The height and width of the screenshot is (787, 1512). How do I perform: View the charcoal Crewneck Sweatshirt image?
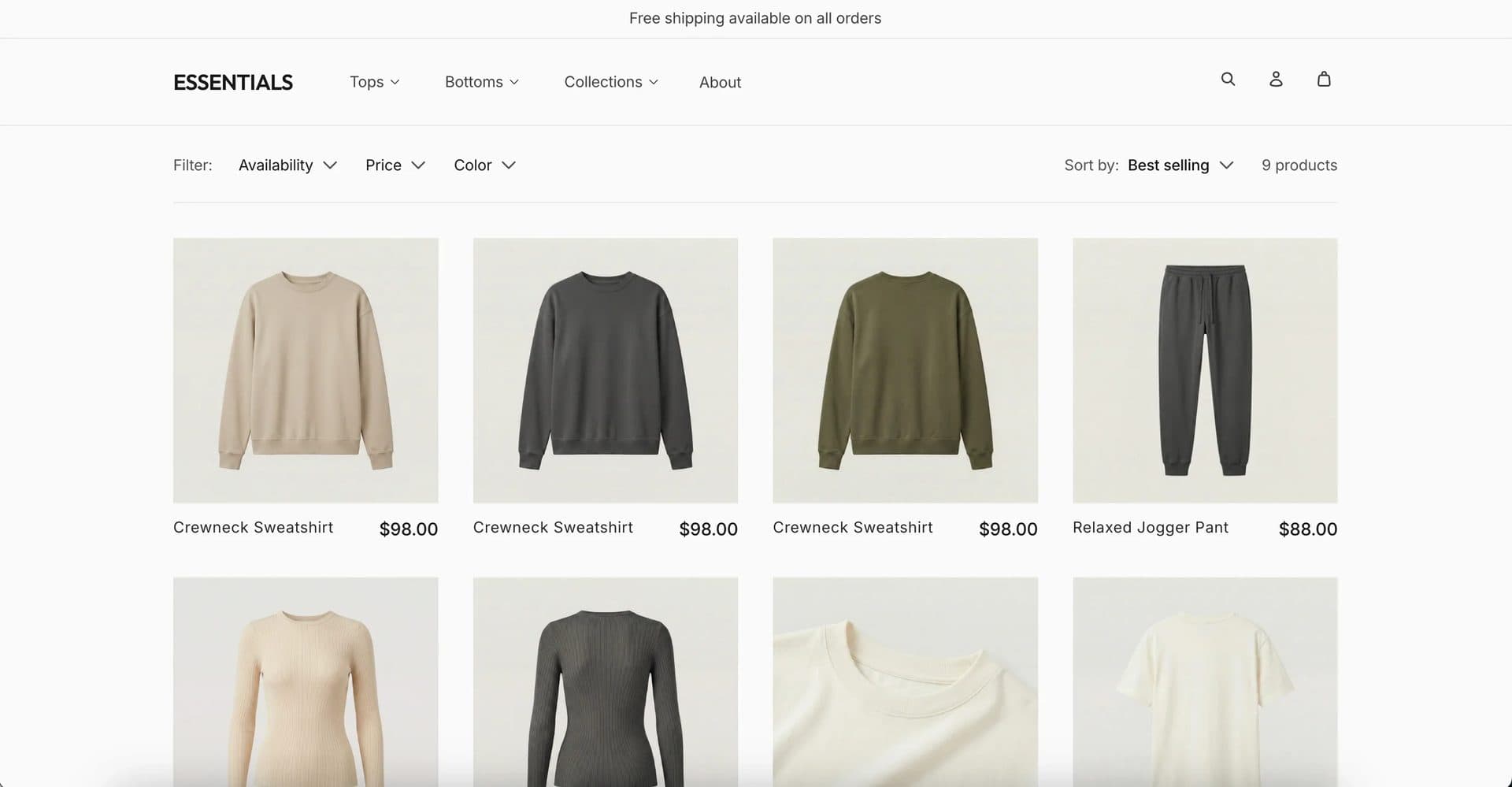pos(606,370)
